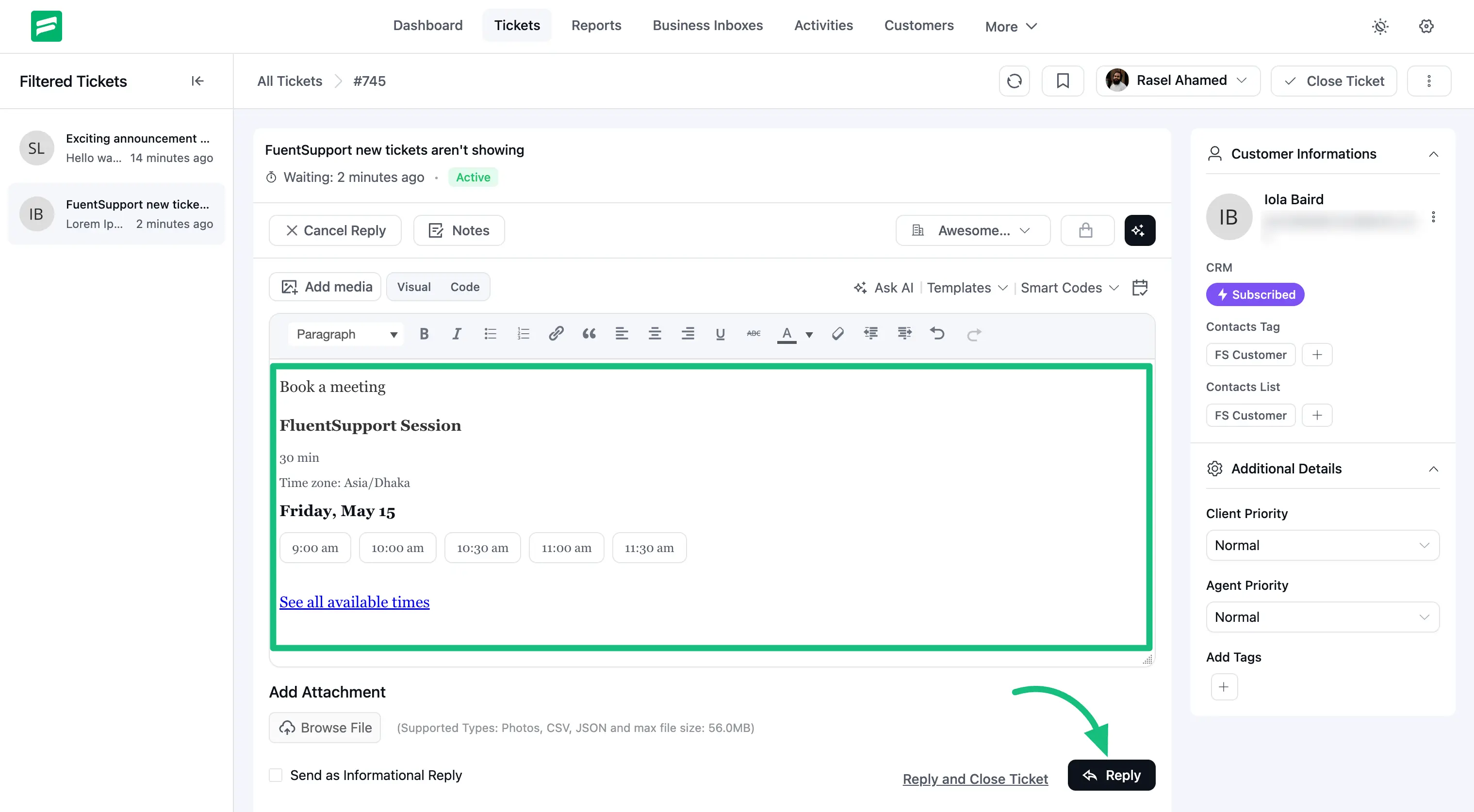Open the calendar booking icon

click(x=1140, y=287)
